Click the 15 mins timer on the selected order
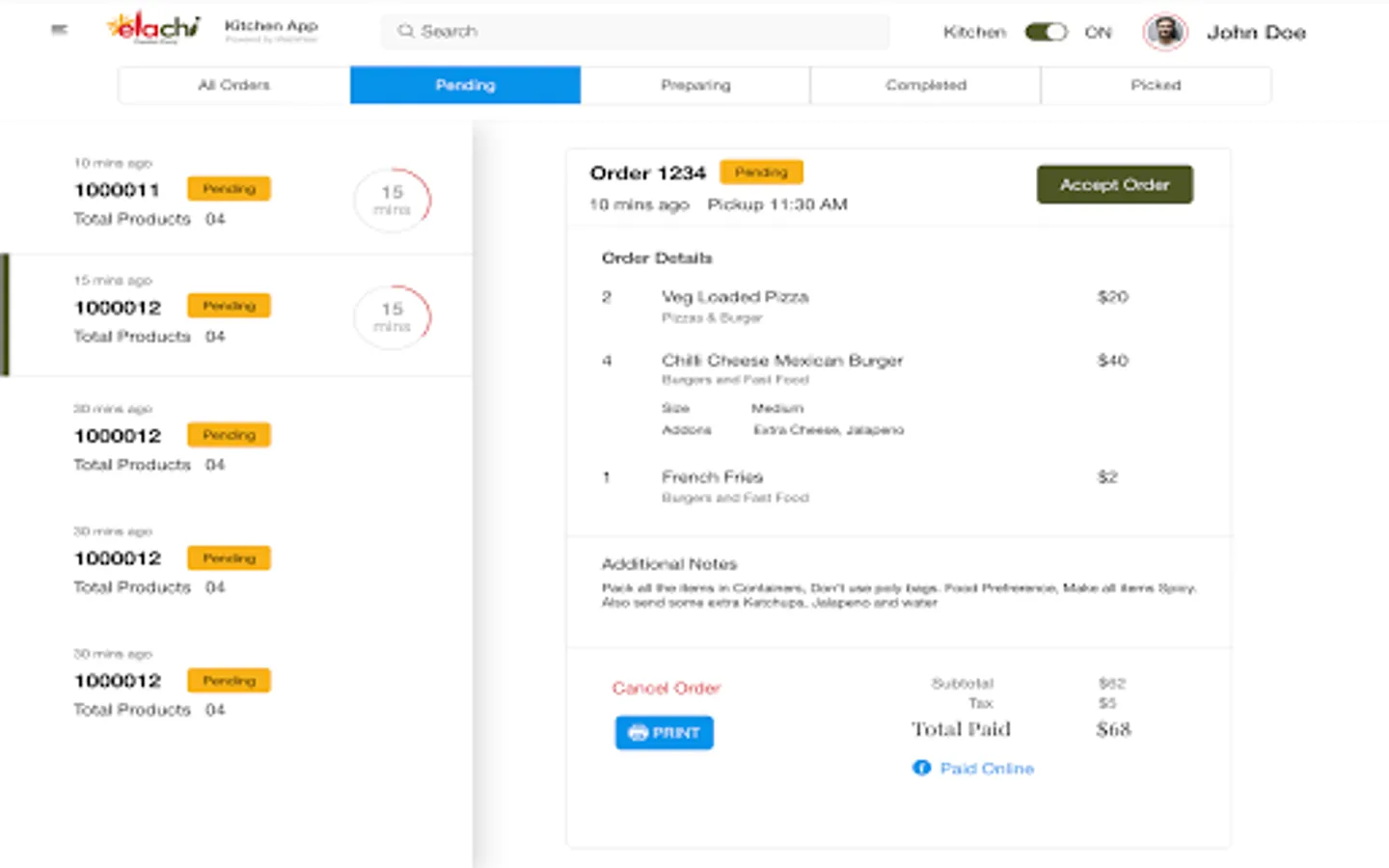Viewport: 1389px width, 868px height. click(392, 316)
